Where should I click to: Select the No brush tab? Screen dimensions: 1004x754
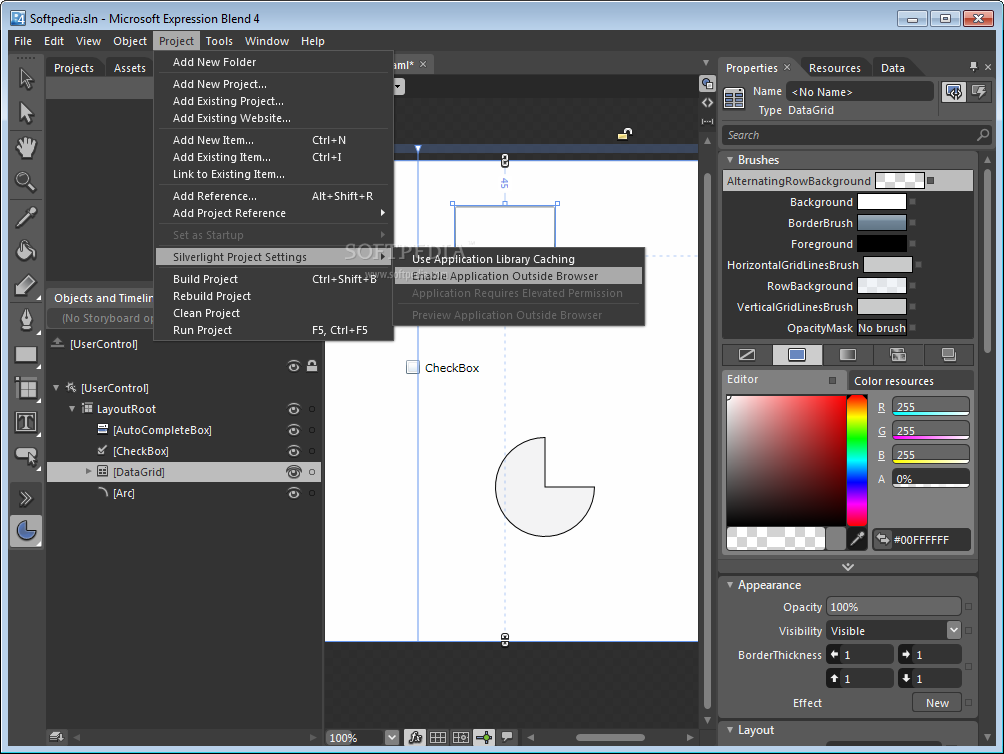click(747, 355)
